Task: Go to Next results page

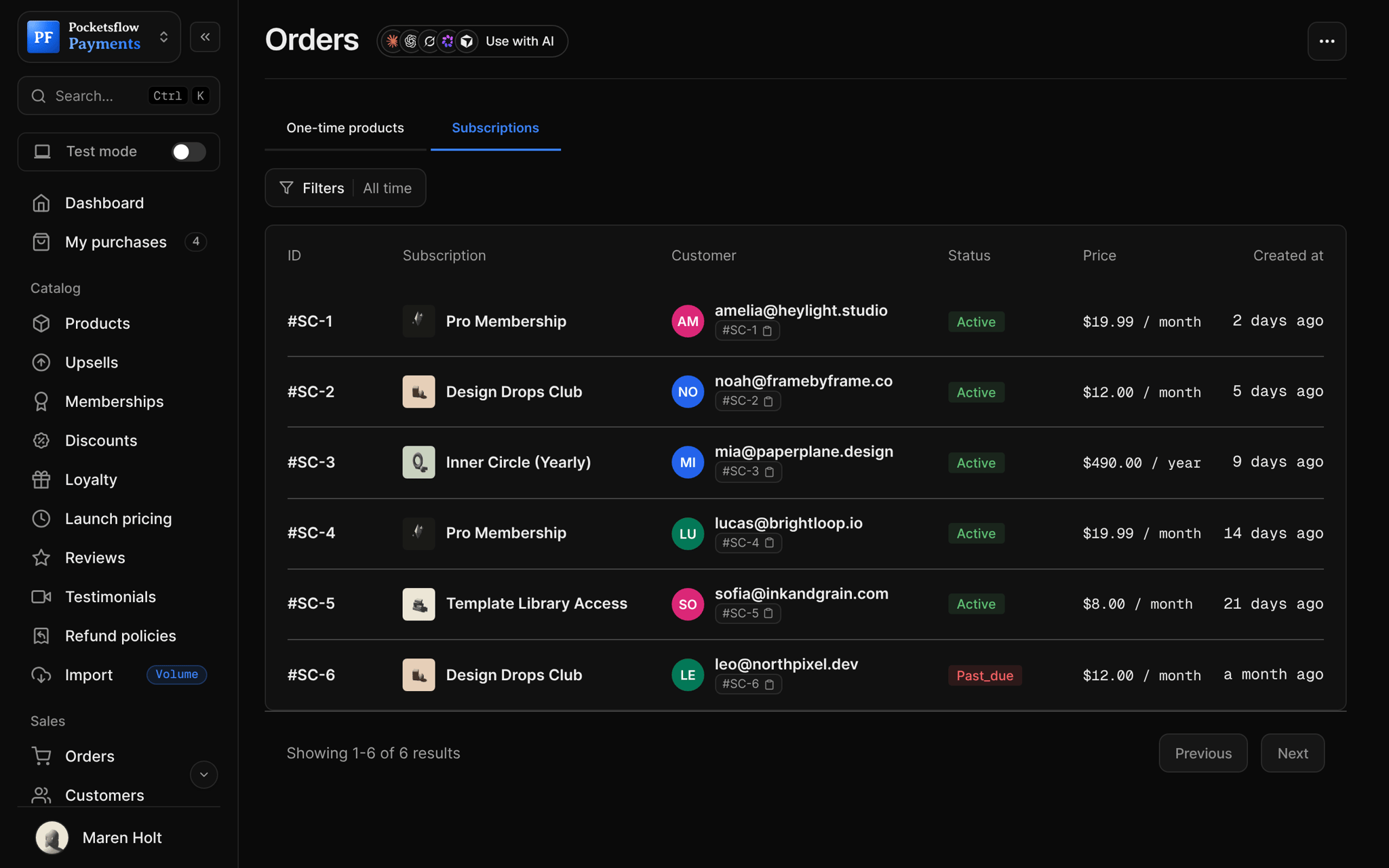Action: pos(1292,753)
